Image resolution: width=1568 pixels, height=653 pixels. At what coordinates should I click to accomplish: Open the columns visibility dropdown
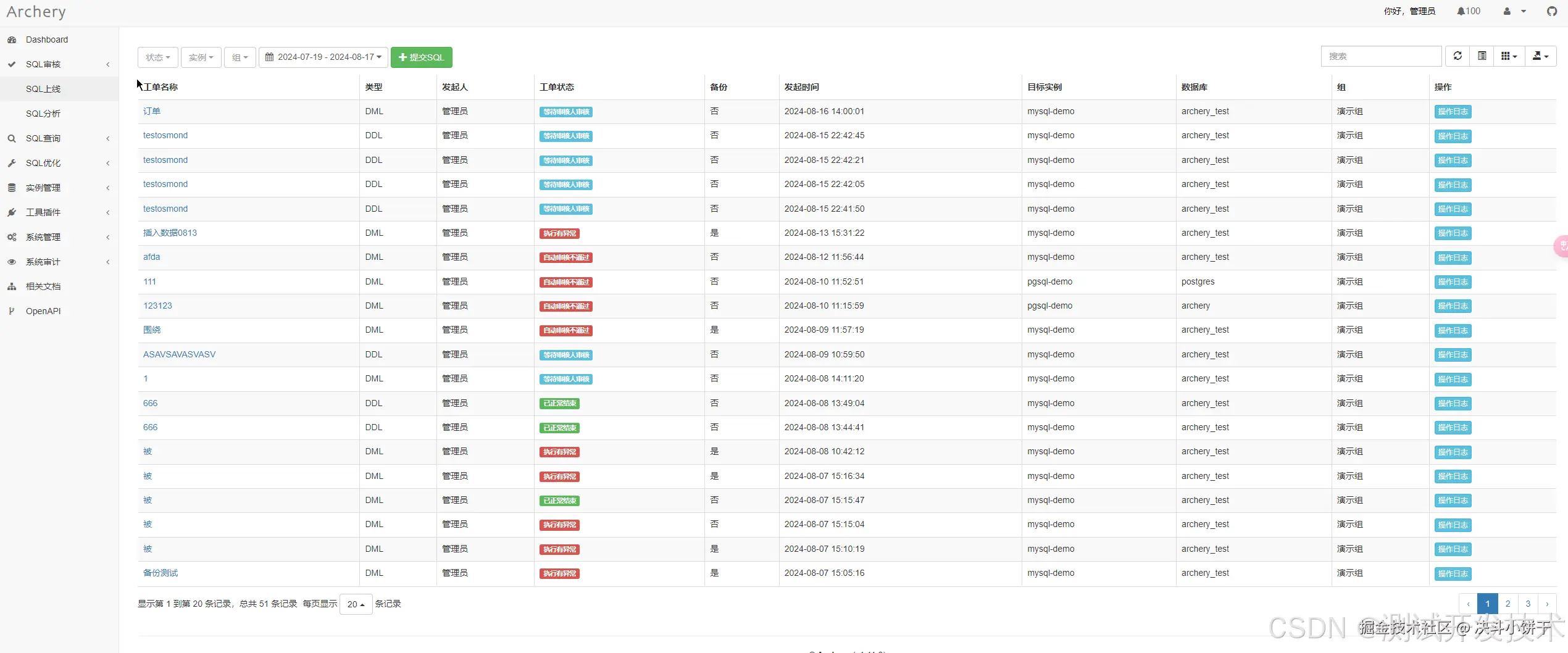tap(1509, 56)
